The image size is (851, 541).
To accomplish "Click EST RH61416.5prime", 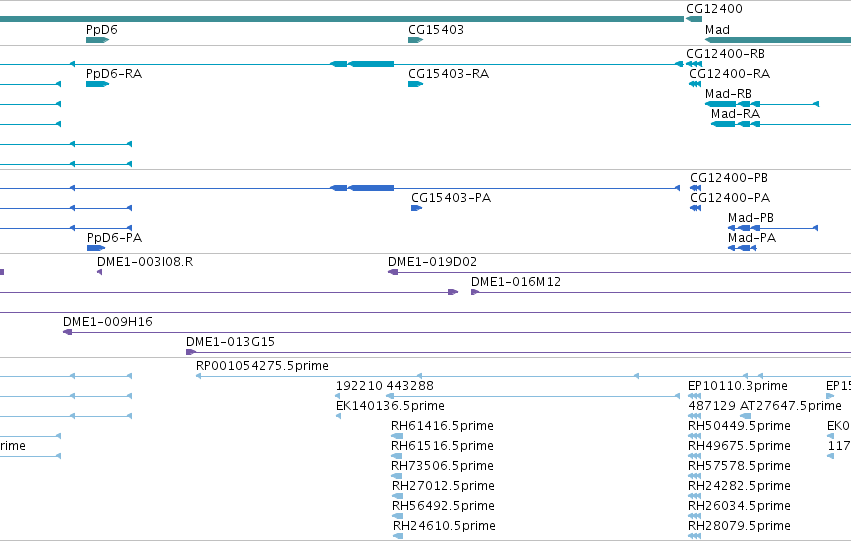I will (x=442, y=426).
